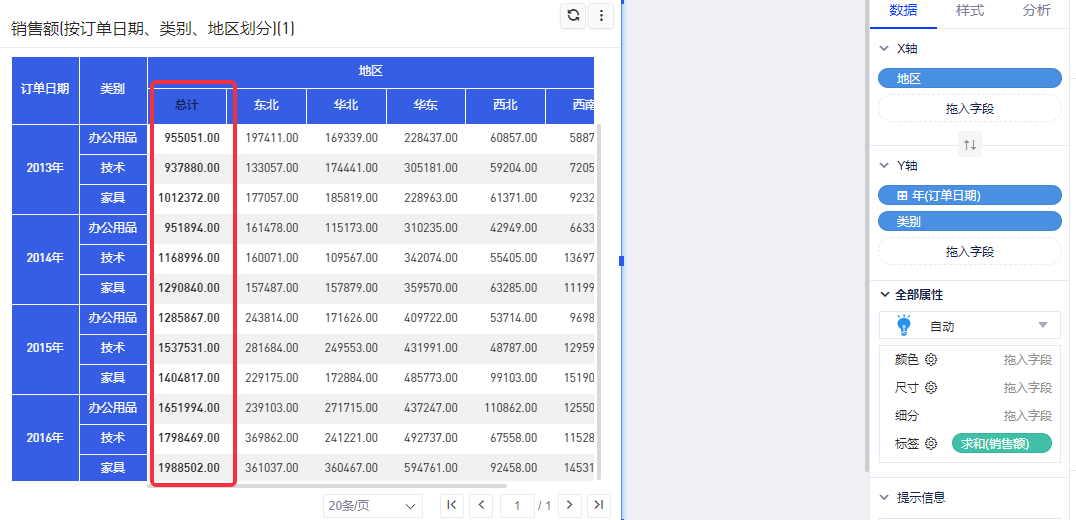Open settings gear next to 尺寸
The width and height of the screenshot is (1076, 520).
coord(931,388)
